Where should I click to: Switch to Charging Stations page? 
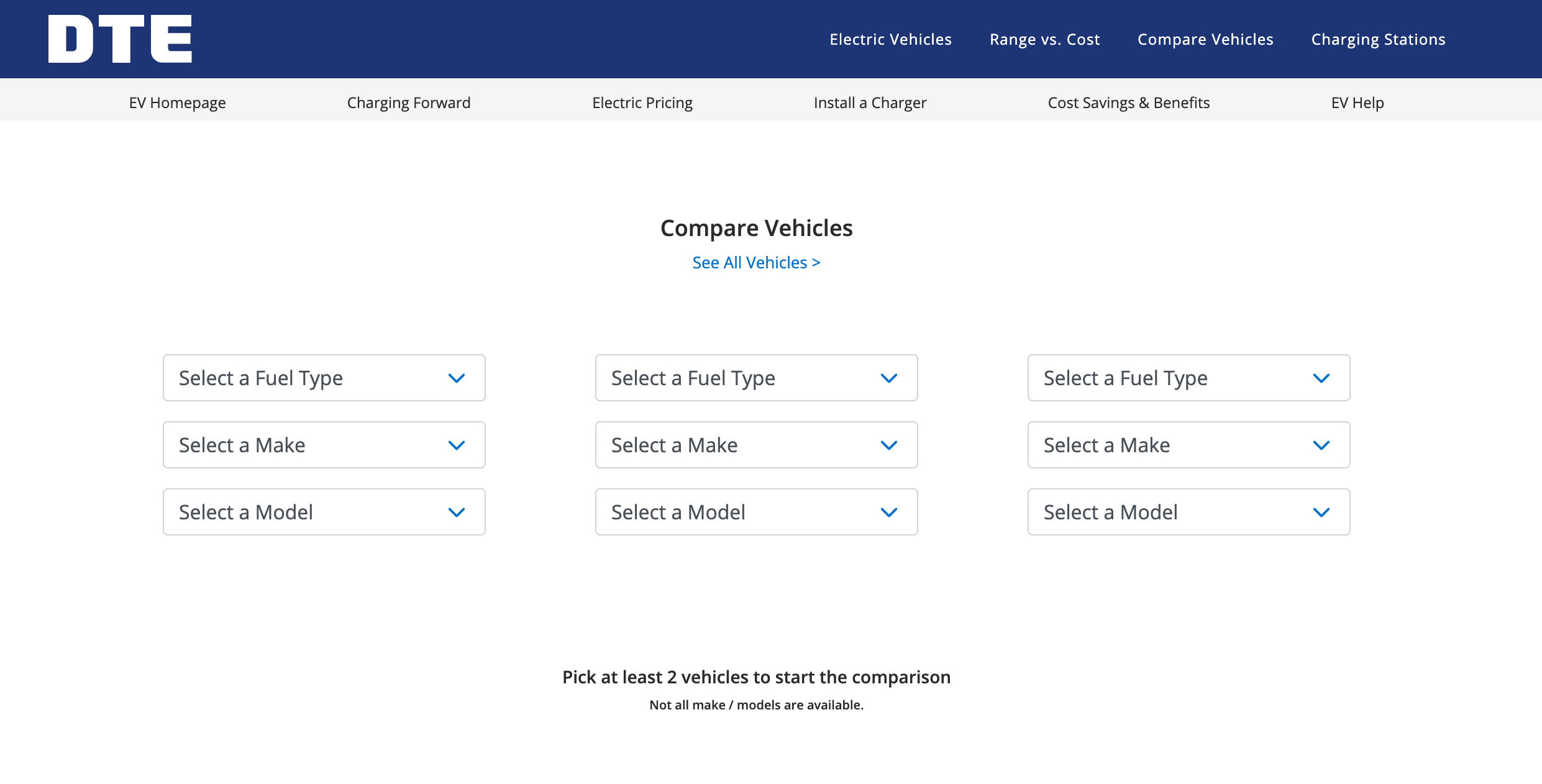click(1379, 39)
